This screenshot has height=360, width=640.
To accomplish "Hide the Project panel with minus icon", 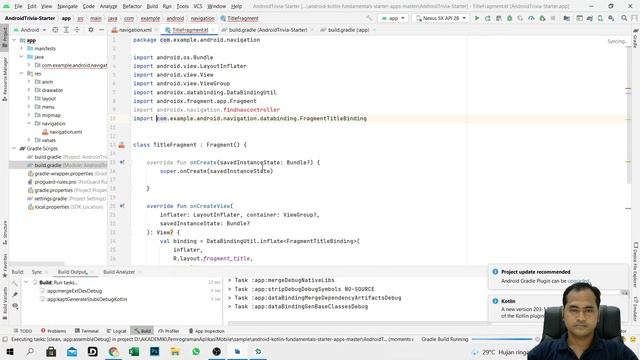I will click(101, 30).
